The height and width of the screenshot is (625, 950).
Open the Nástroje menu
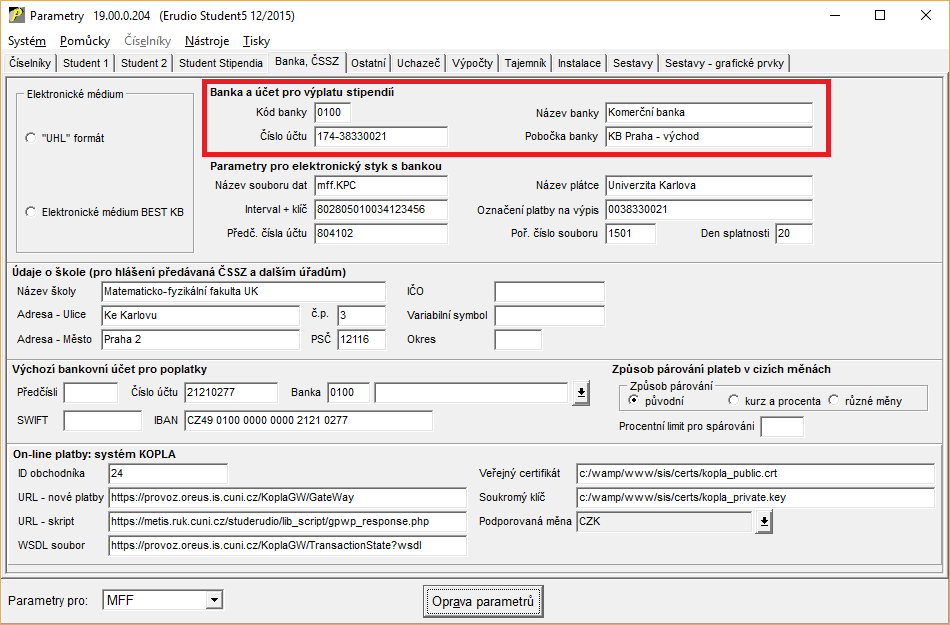tap(207, 41)
